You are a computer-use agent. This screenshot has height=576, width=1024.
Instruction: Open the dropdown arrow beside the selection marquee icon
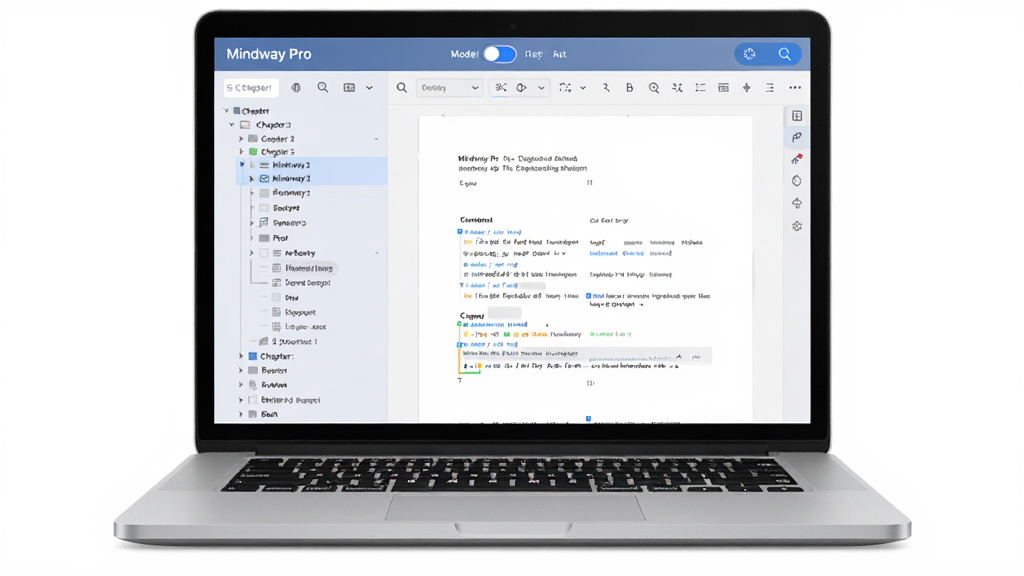point(583,88)
